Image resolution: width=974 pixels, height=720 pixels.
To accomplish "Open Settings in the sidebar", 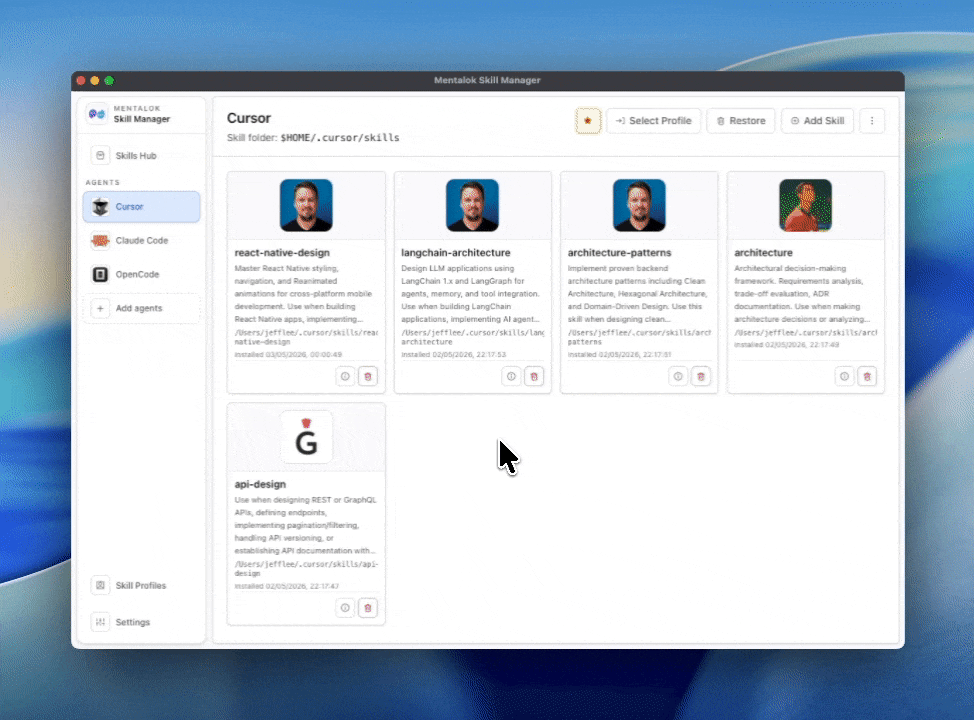I will click(142, 622).
